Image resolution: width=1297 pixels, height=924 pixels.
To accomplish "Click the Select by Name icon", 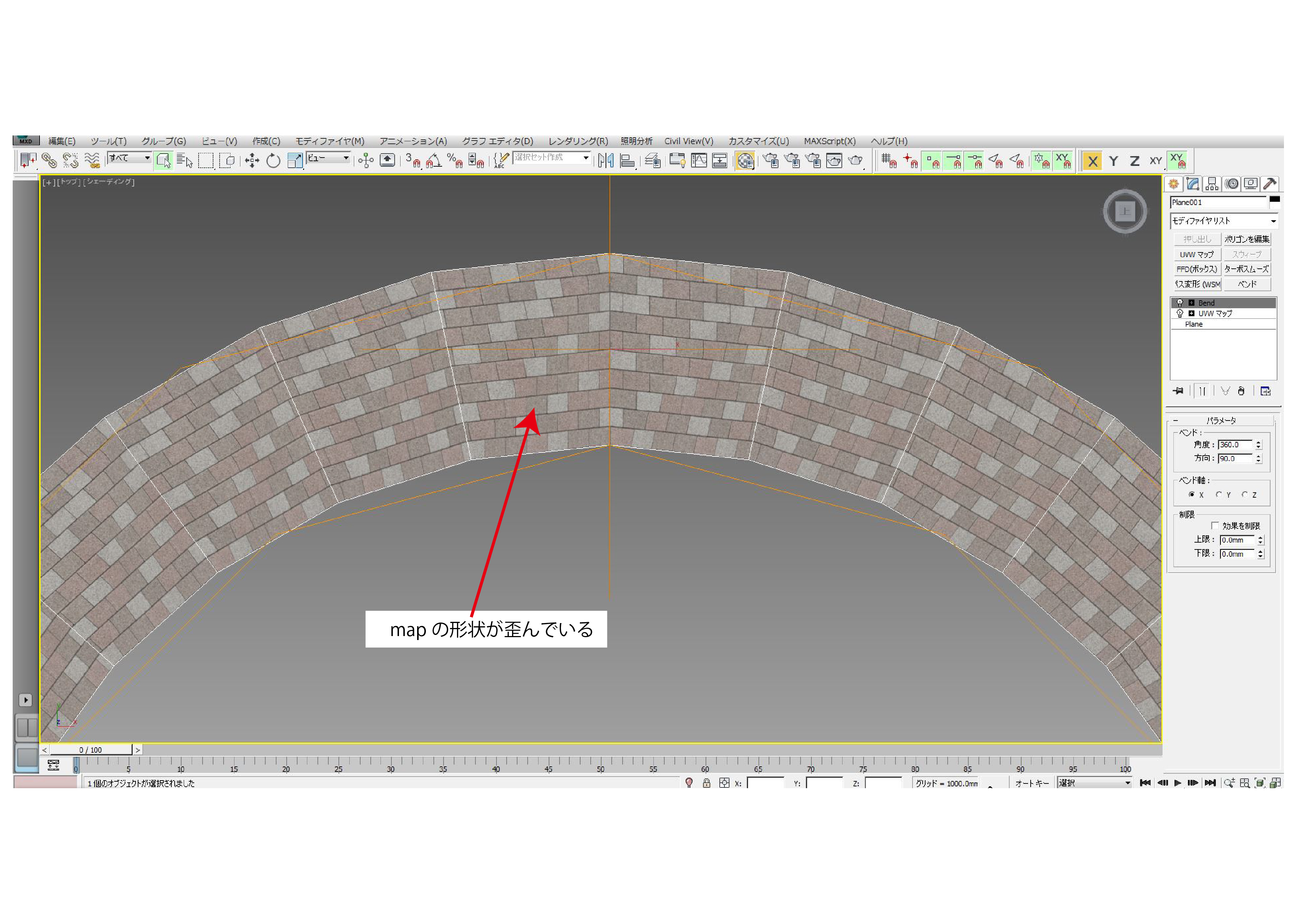I will [x=184, y=161].
